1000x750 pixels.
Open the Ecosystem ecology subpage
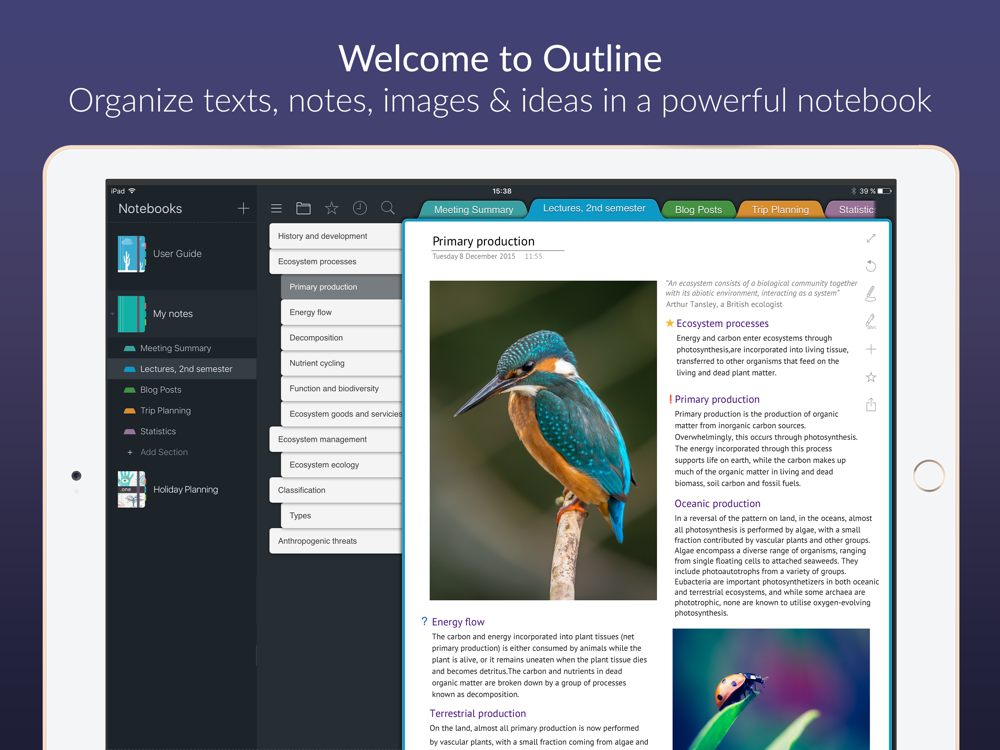pos(341,465)
